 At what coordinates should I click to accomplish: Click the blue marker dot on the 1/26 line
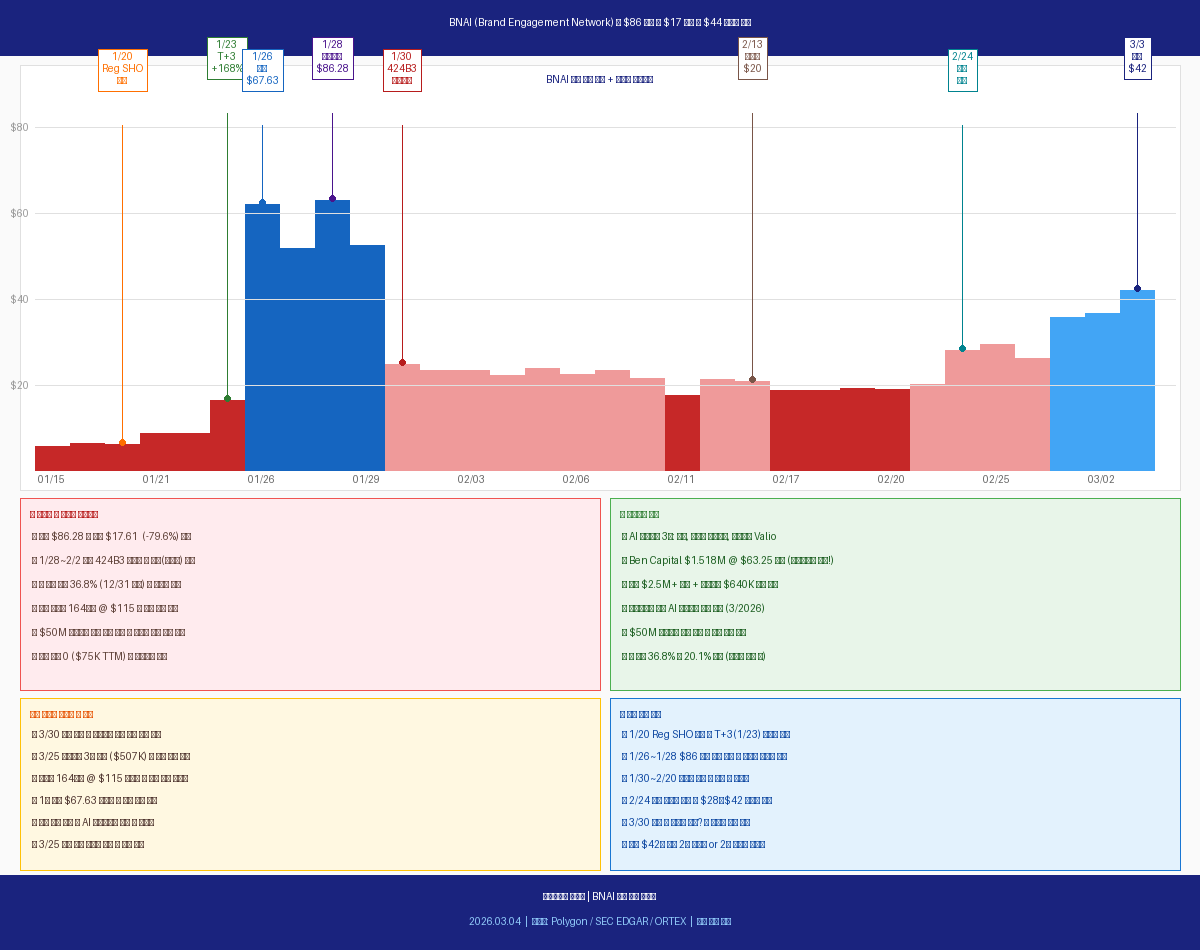[262, 203]
